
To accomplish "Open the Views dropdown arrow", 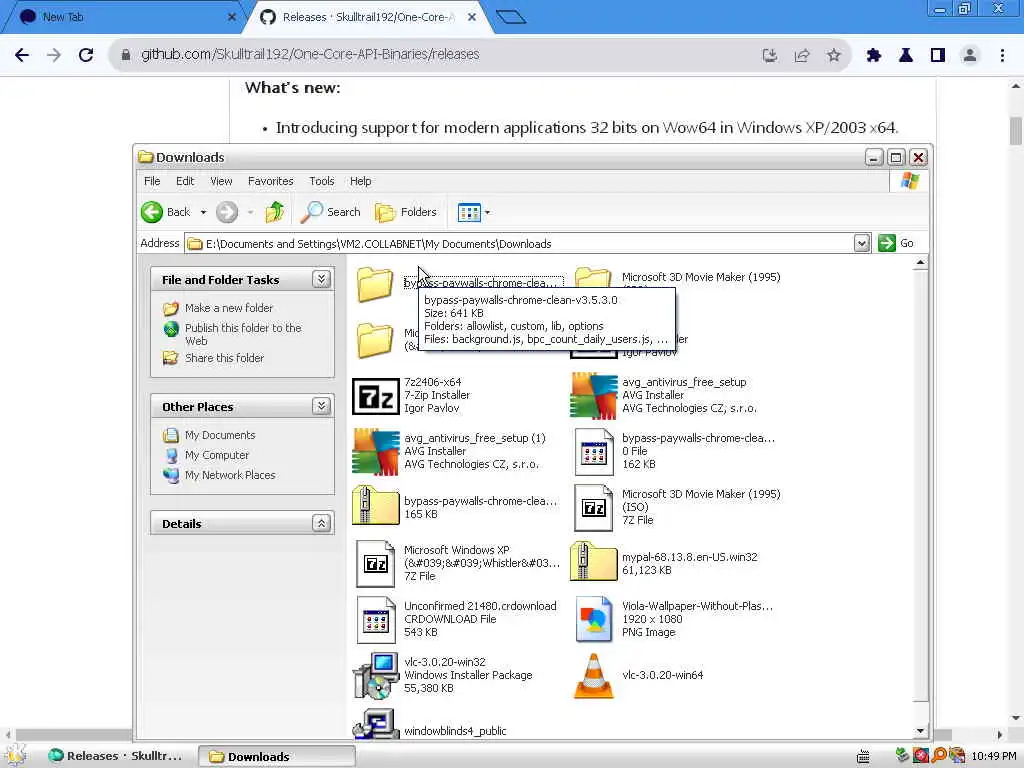I will tap(487, 212).
